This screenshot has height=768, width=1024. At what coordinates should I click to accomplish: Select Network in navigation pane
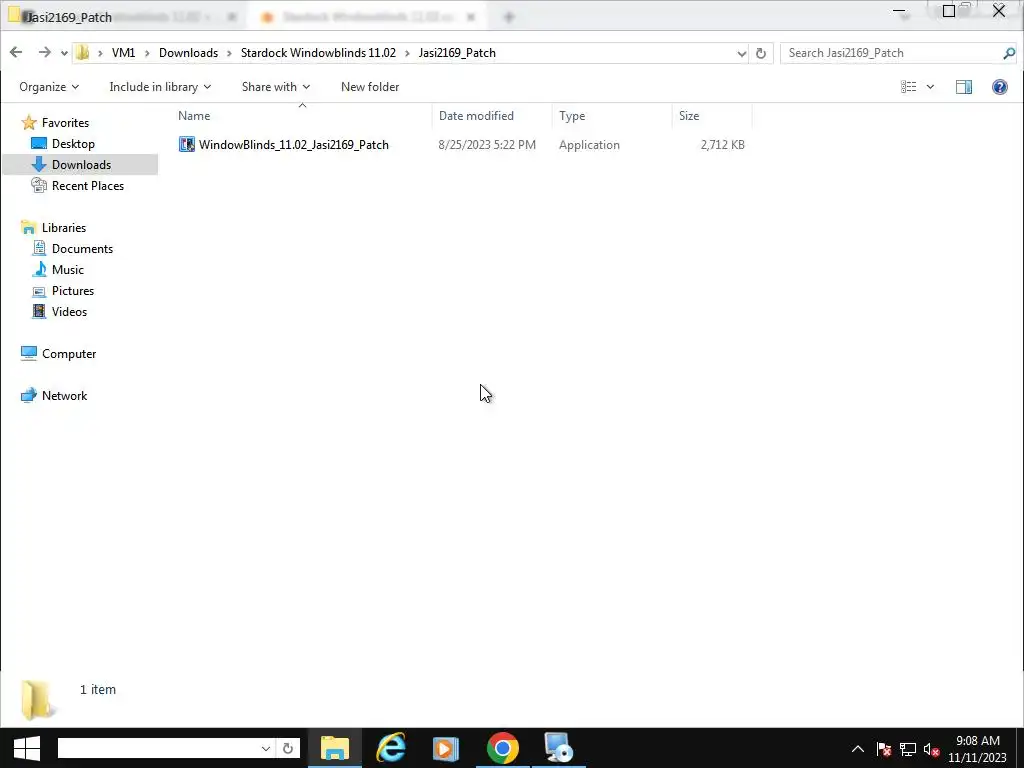(x=65, y=396)
